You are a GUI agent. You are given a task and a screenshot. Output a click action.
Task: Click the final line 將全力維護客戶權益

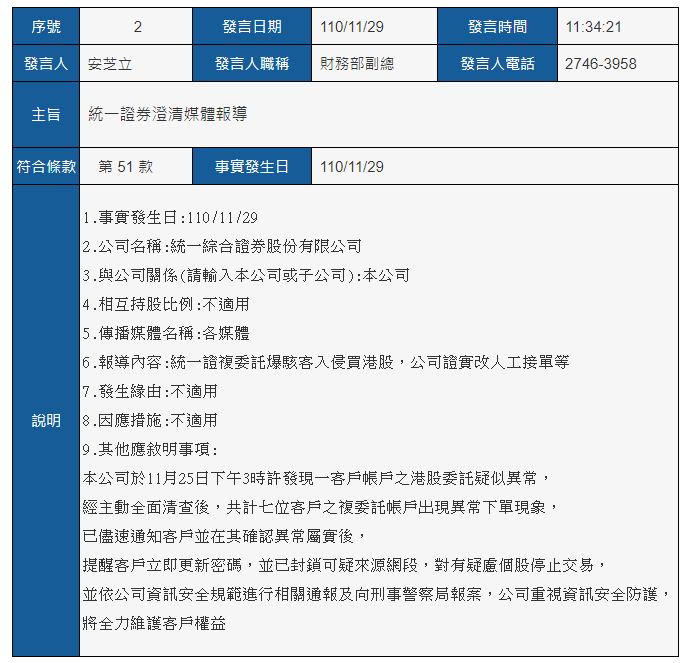click(x=154, y=623)
